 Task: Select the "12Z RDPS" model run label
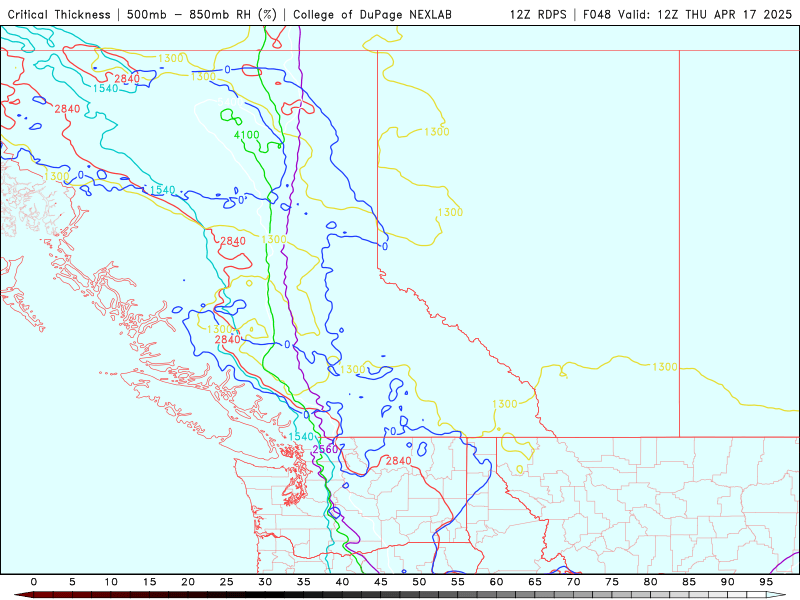[538, 14]
